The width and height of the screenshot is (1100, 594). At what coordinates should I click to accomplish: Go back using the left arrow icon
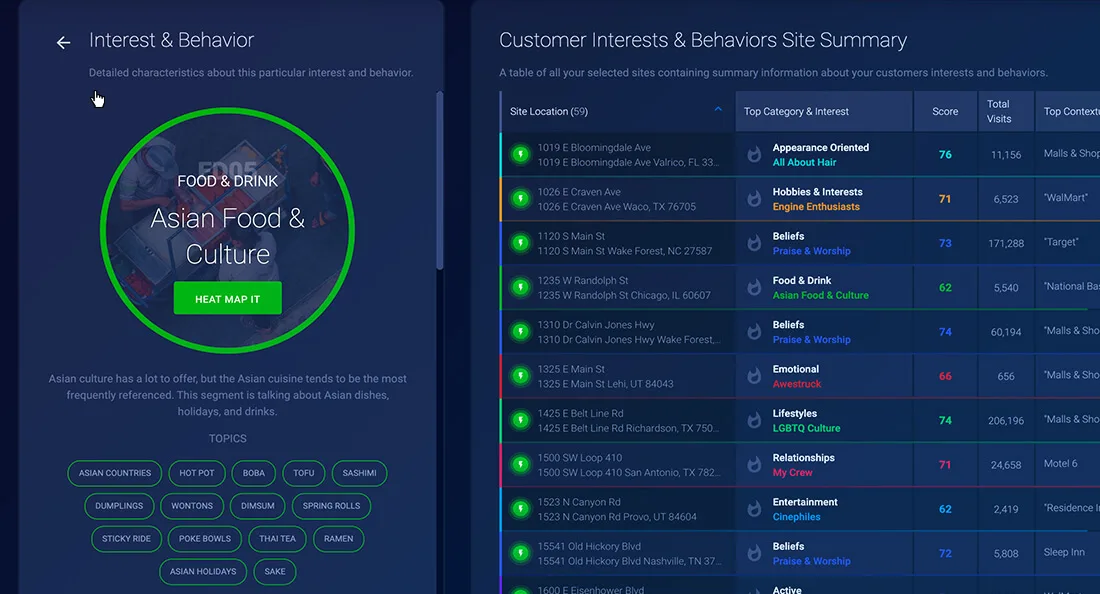point(63,43)
